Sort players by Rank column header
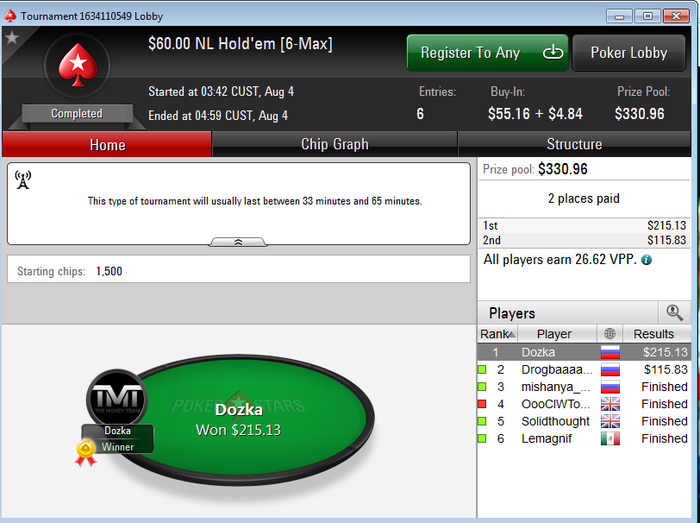This screenshot has height=523, width=700. (x=497, y=334)
